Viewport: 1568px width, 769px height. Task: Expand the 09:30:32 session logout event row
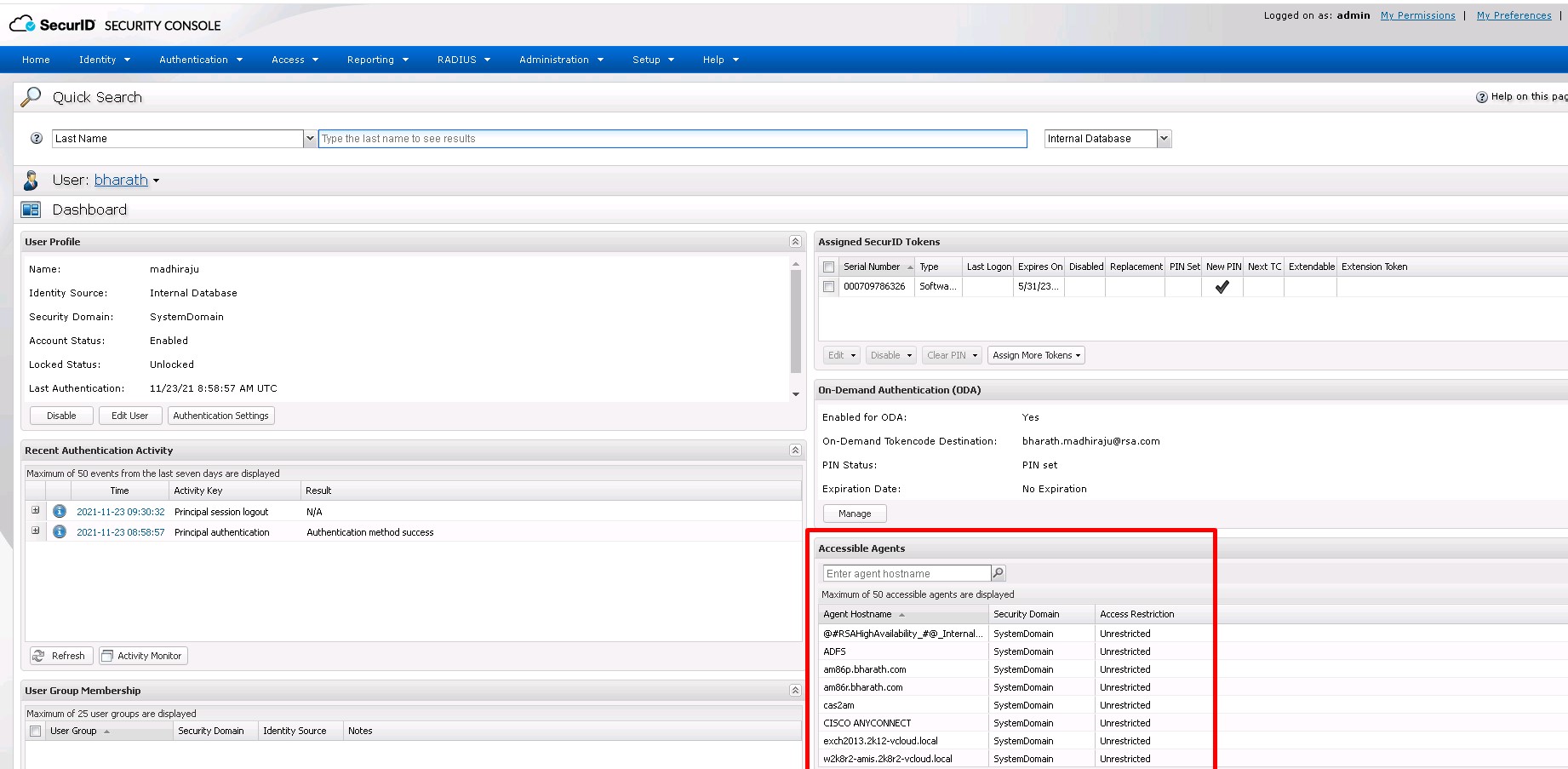click(x=36, y=511)
